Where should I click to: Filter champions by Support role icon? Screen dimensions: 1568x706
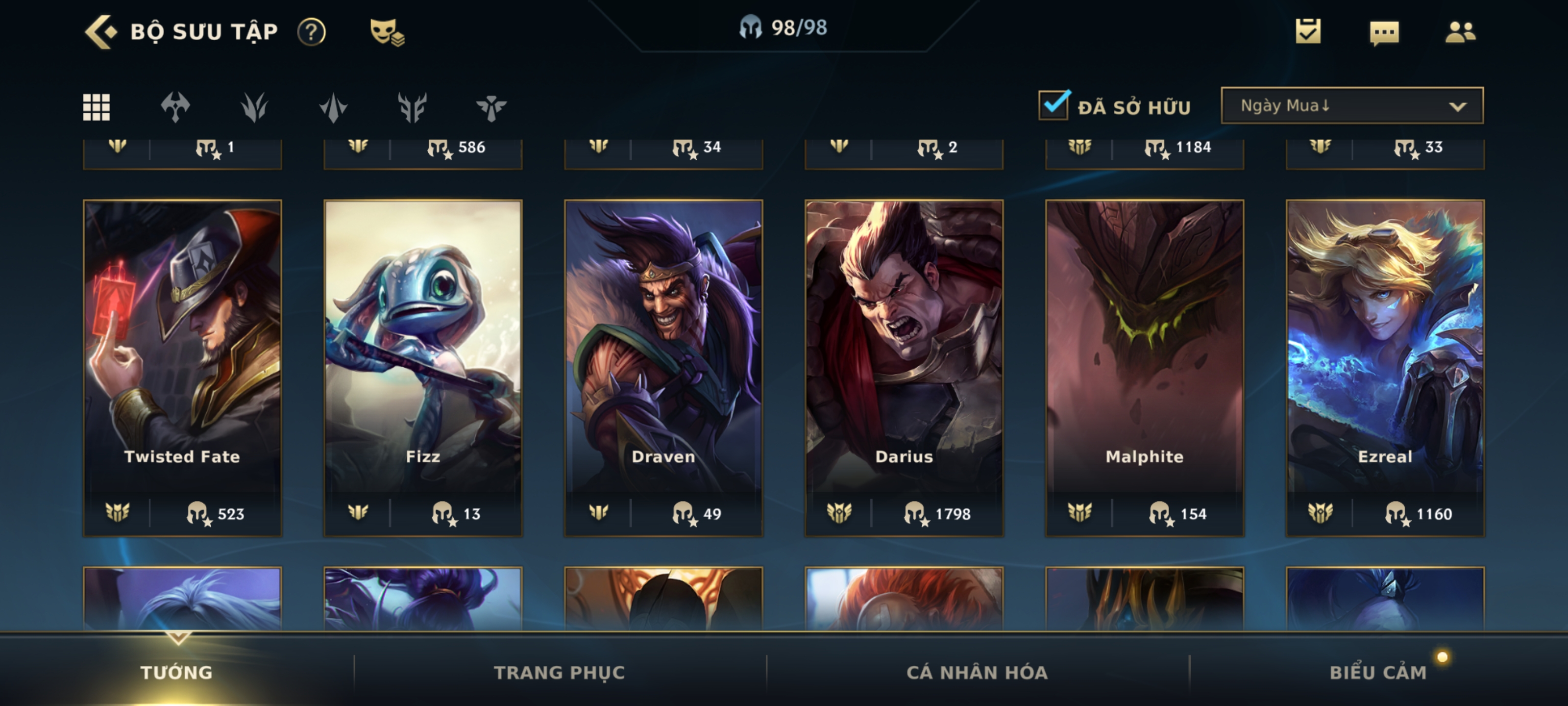click(x=491, y=107)
